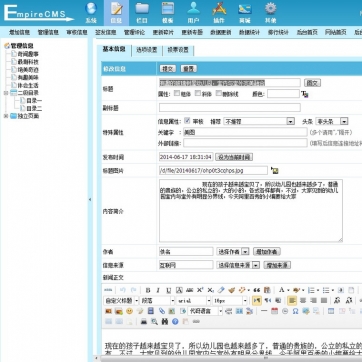Apply superscript X² in editor toolbar
This screenshot has width=362, height=362.
coord(200,290)
